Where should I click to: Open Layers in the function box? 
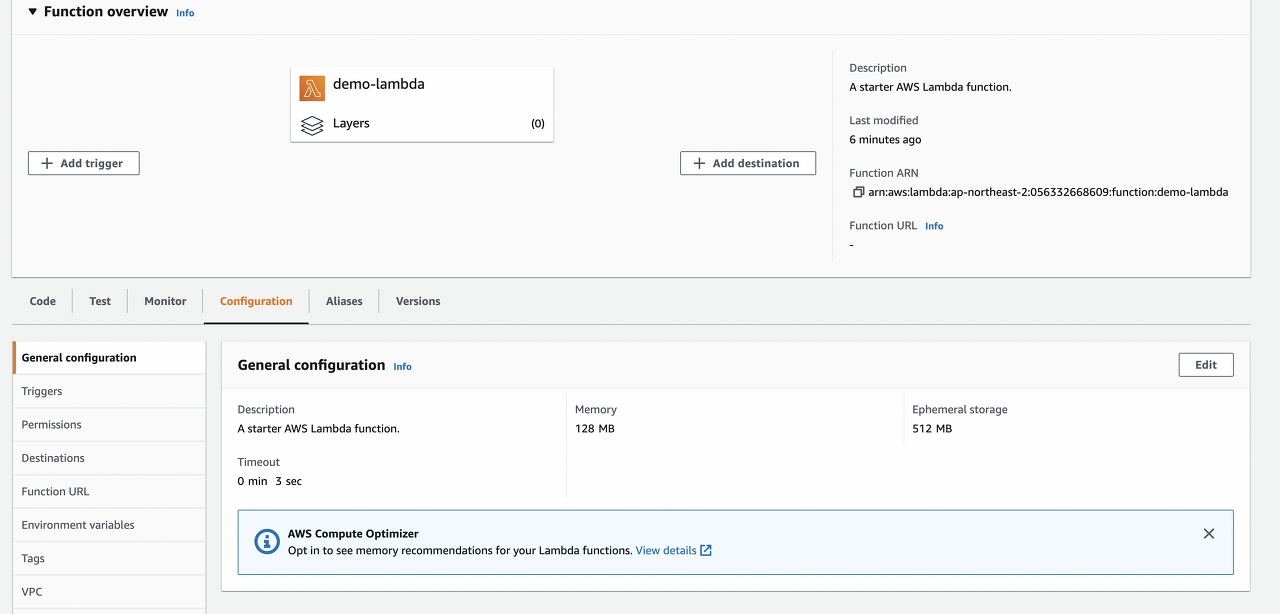(x=351, y=123)
